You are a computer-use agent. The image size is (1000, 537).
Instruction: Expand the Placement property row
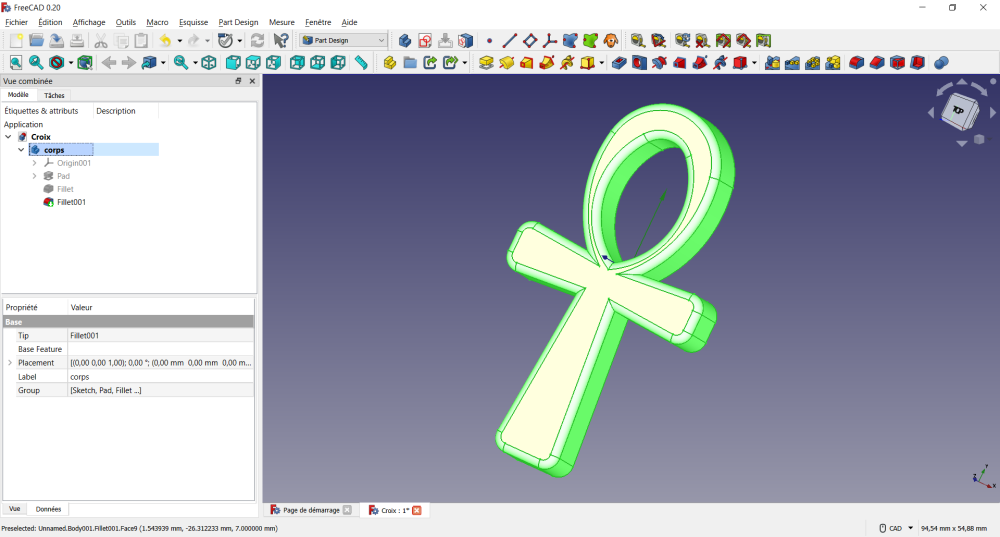[x=11, y=363]
